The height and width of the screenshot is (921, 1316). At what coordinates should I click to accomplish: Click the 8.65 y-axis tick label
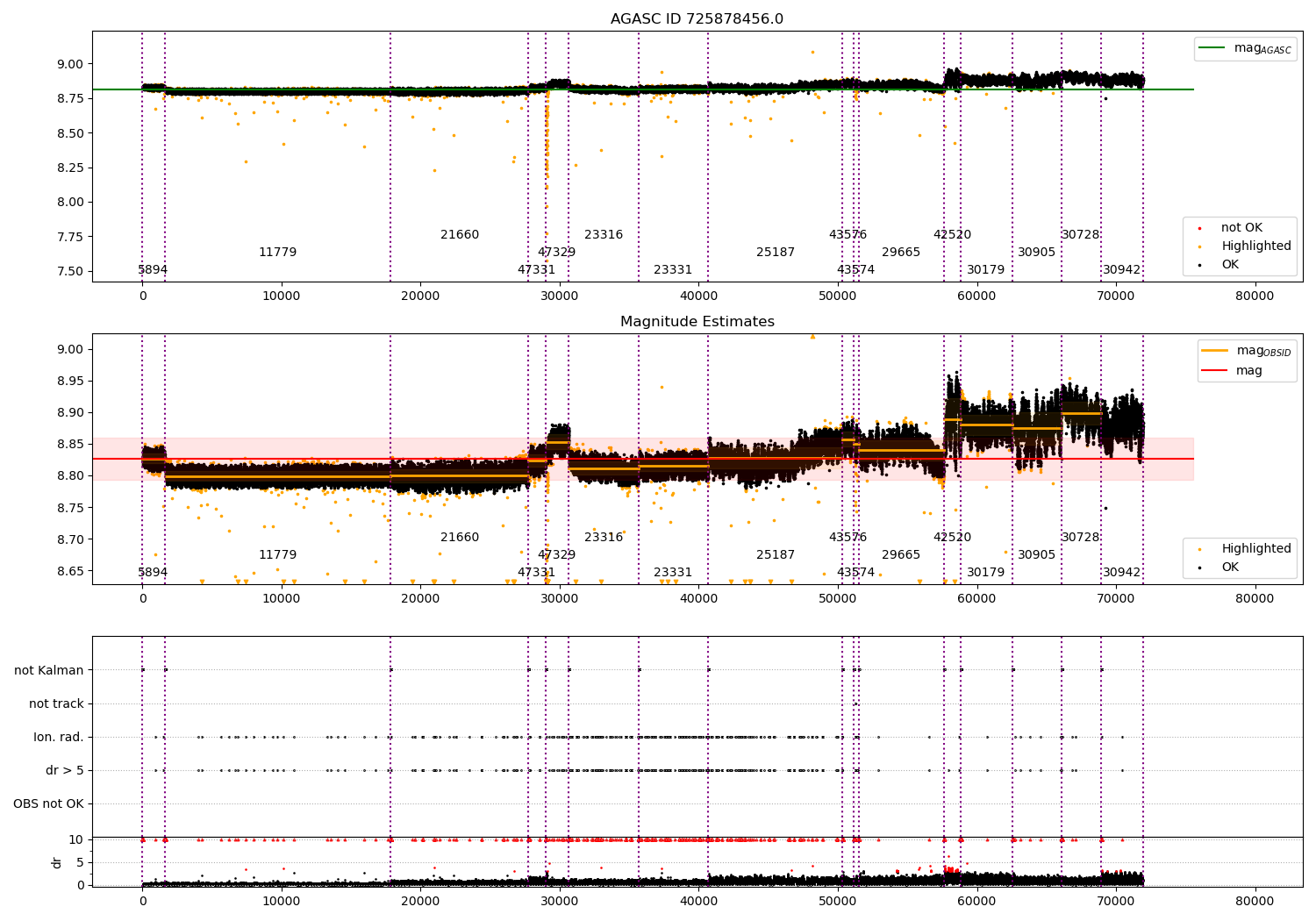[70, 571]
